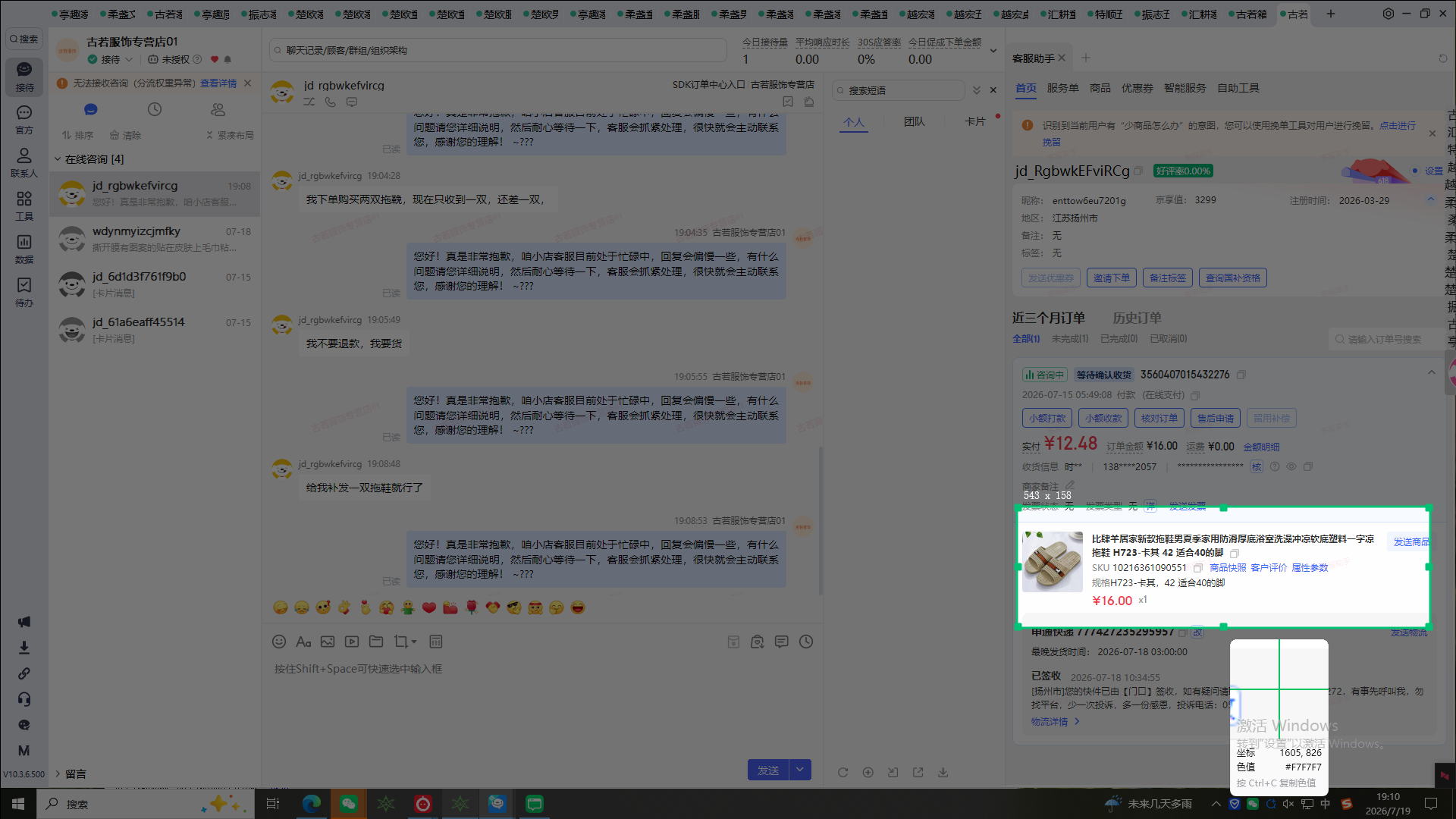Switch to the 商品 tab

click(1100, 88)
